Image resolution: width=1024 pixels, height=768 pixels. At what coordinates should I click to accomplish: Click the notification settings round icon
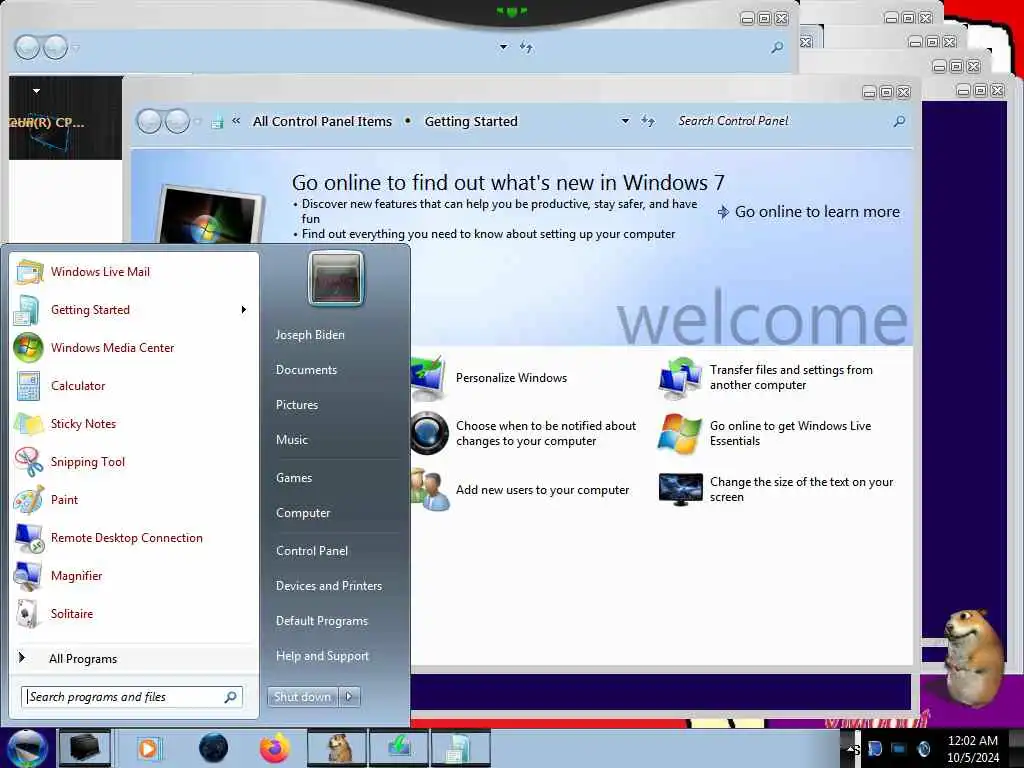(x=429, y=433)
